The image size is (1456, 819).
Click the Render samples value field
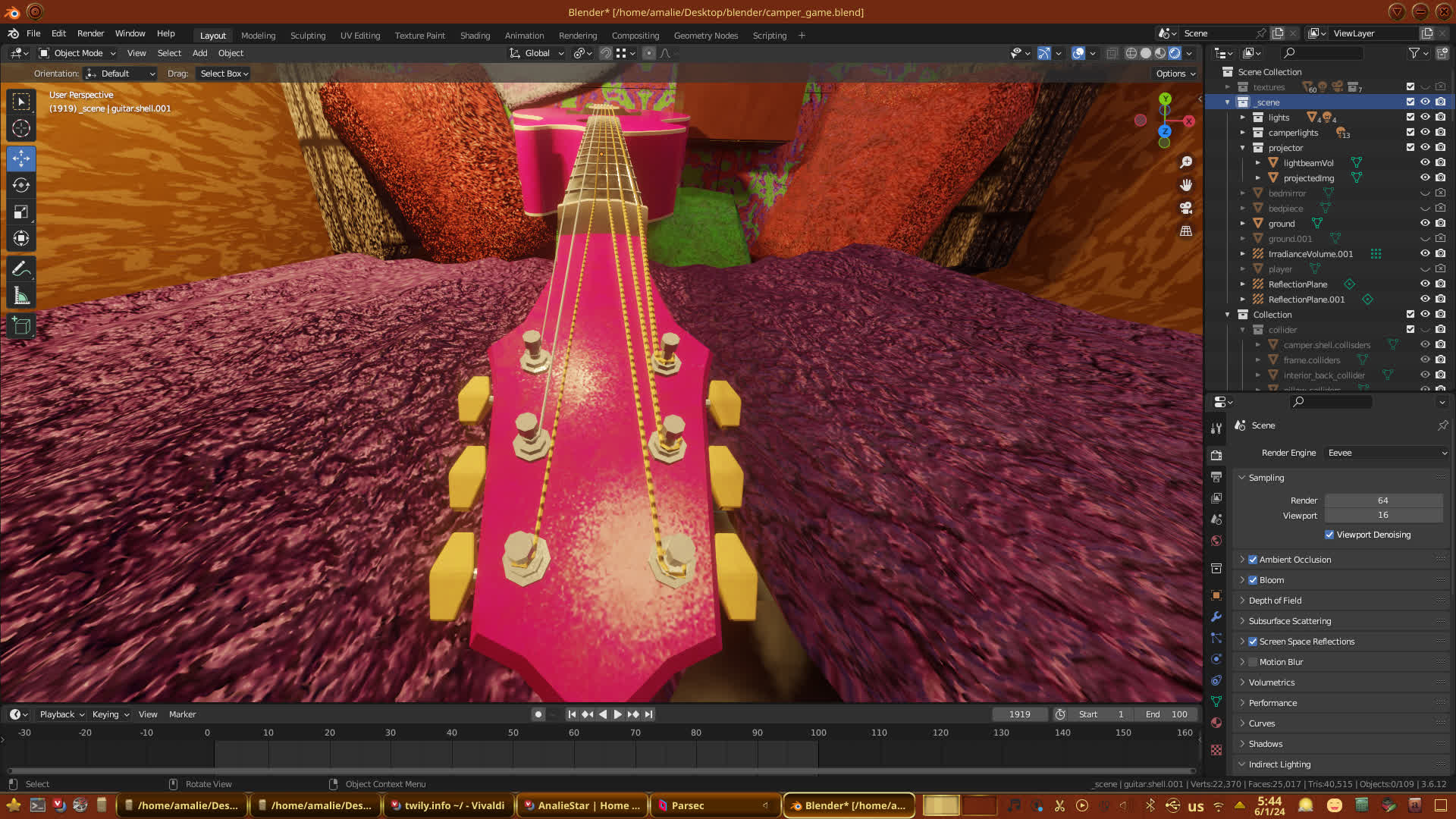(x=1382, y=500)
